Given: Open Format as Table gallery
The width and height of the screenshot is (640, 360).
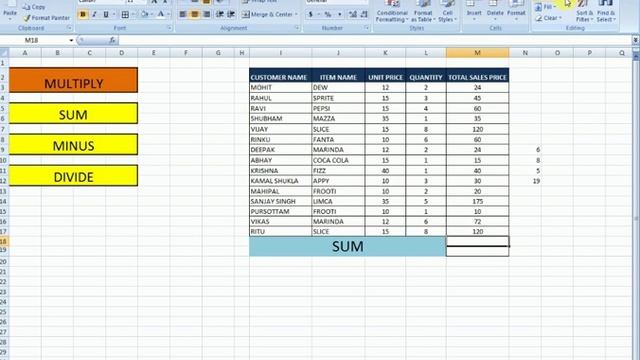Looking at the screenshot, I should point(423,11).
